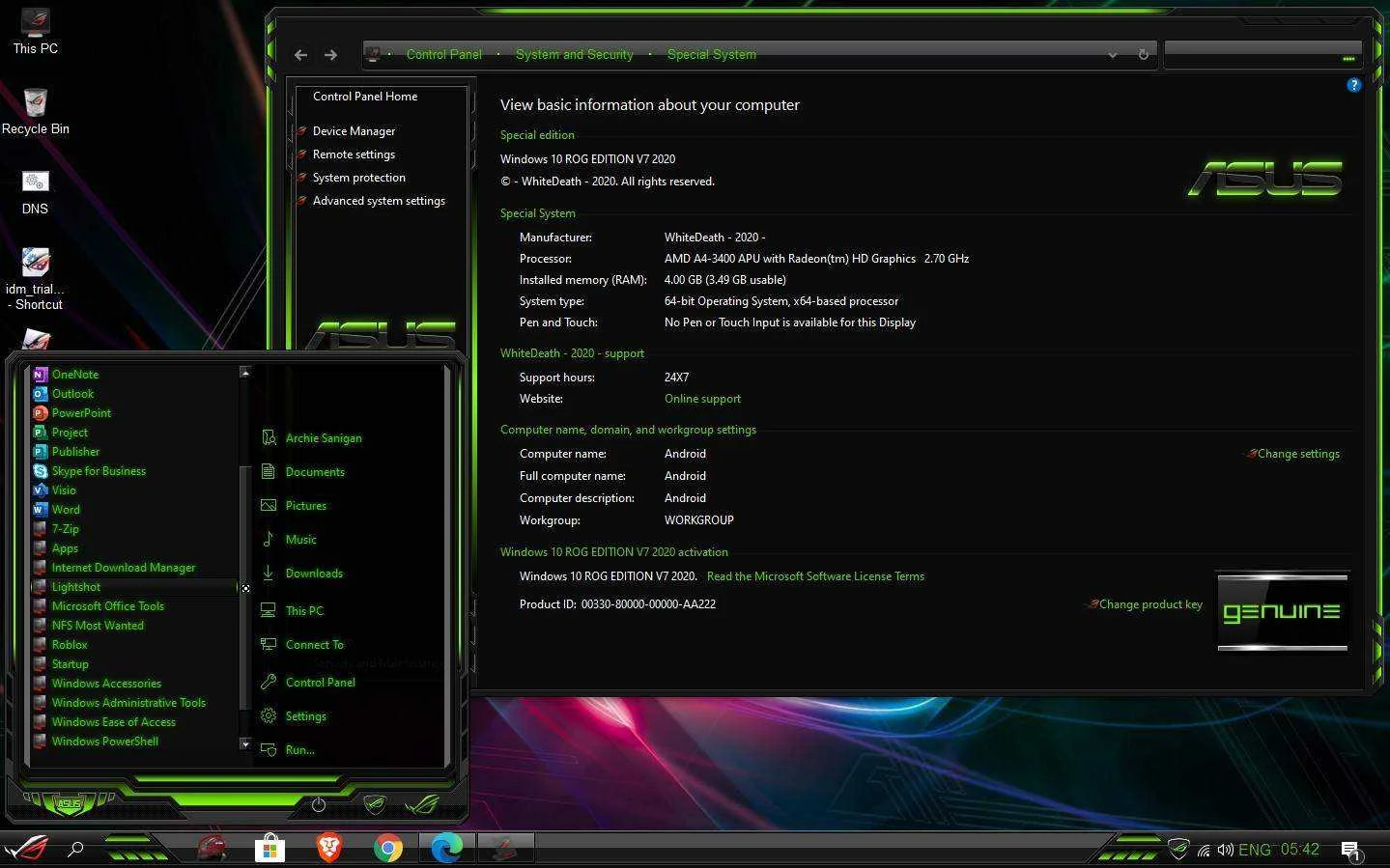Image resolution: width=1390 pixels, height=868 pixels.
Task: Open OneNote from the start menu list
Action: (66, 375)
